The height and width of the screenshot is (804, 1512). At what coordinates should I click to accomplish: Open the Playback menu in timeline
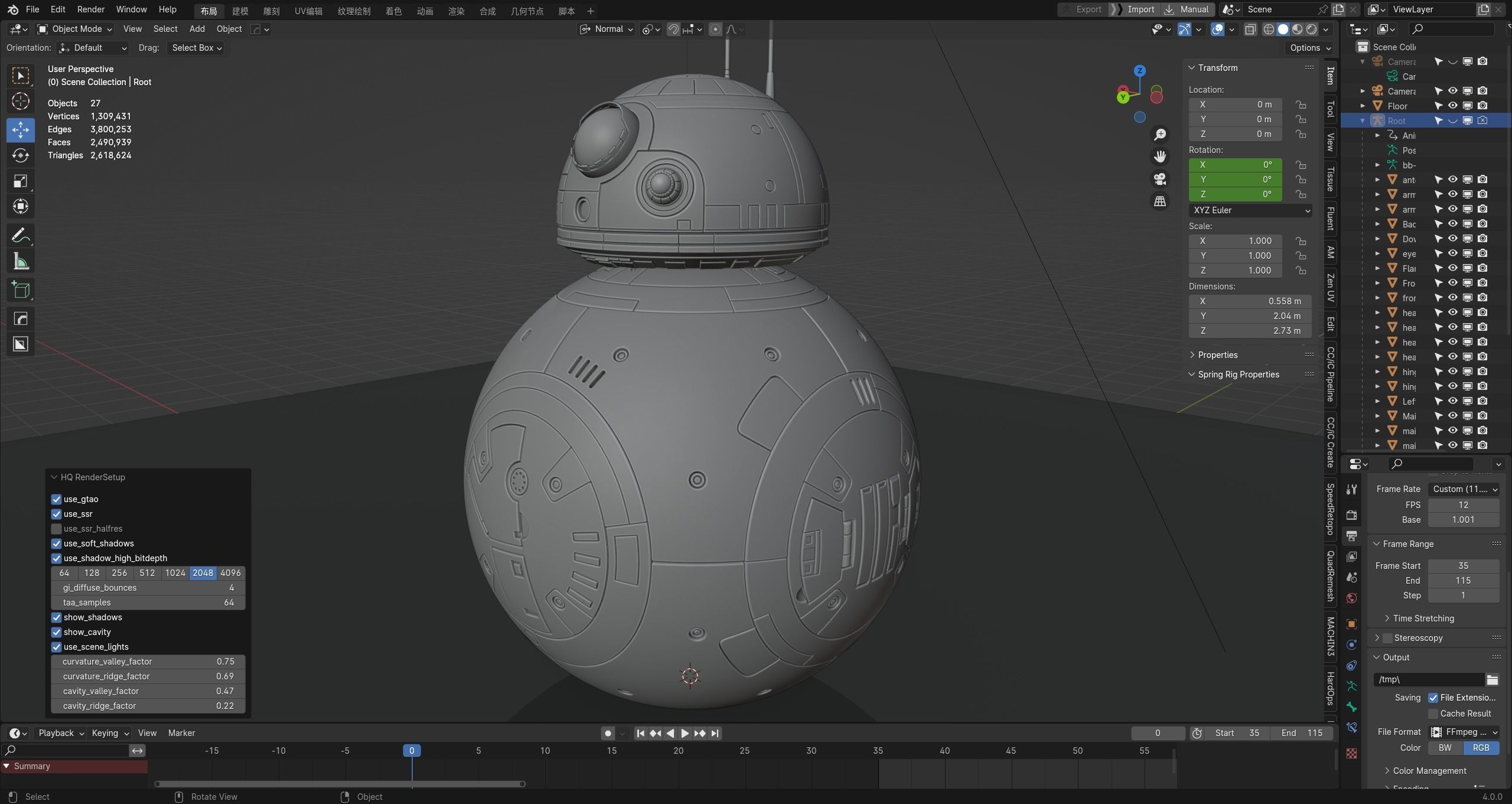[61, 733]
